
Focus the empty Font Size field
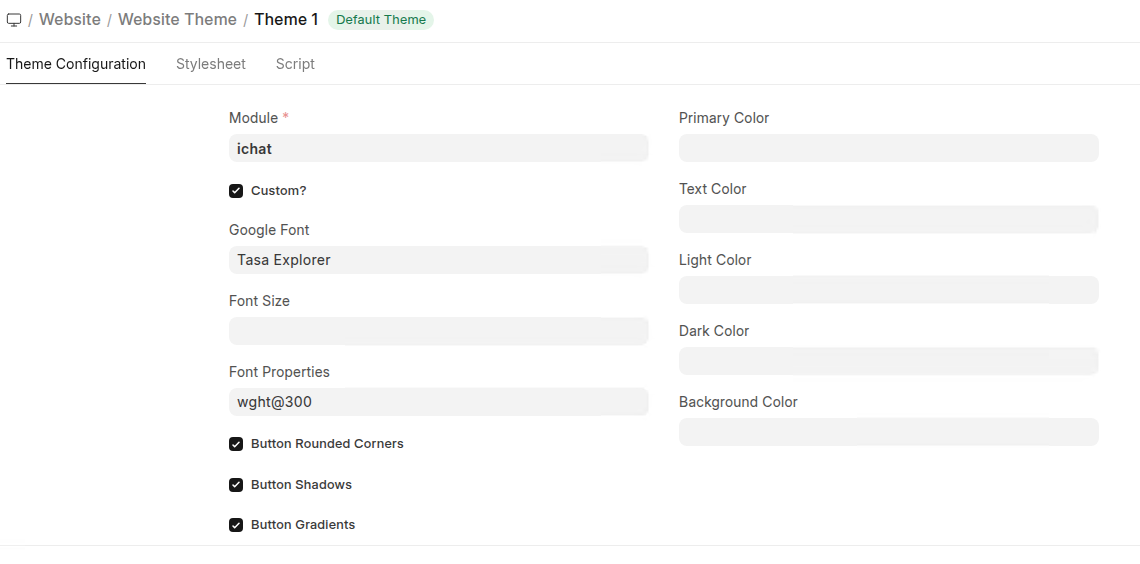click(438, 331)
